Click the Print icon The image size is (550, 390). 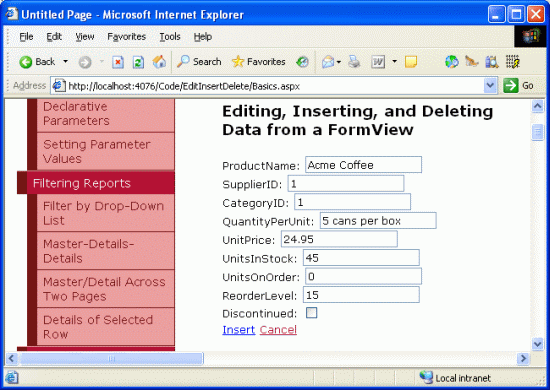(x=354, y=62)
